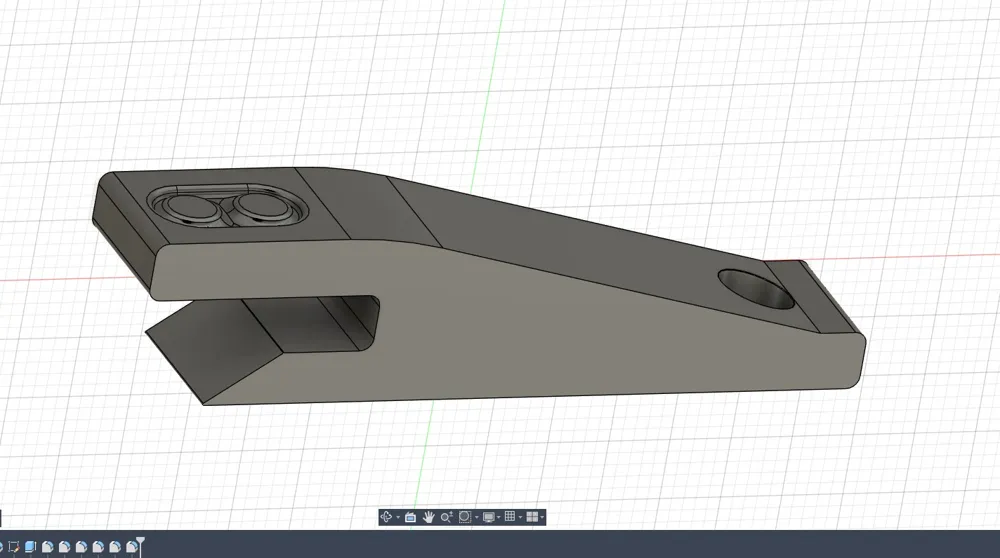1000x558 pixels.
Task: Select the Zoom magnifier tool
Action: point(446,517)
